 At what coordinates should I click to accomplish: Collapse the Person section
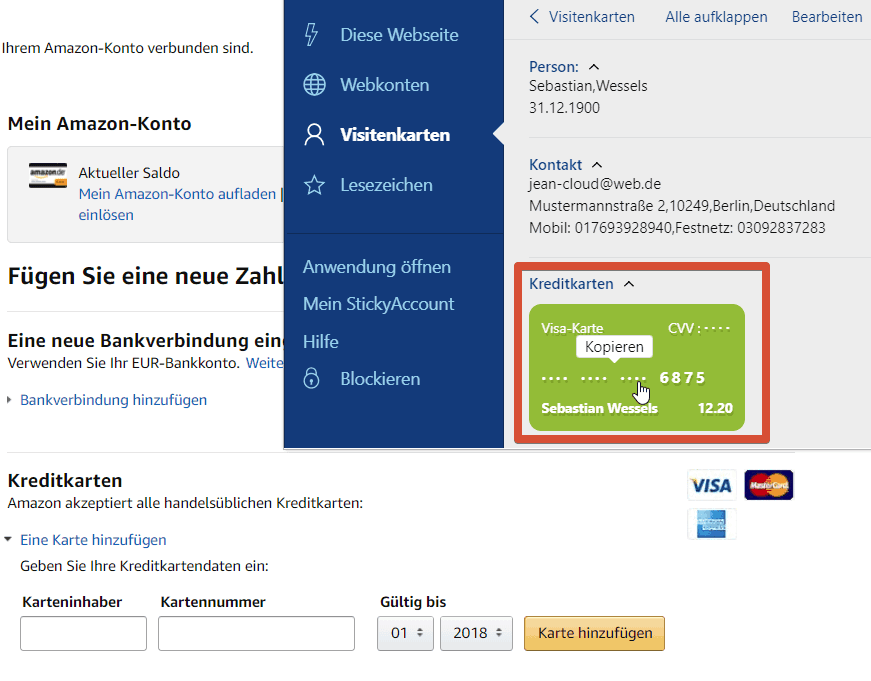(x=594, y=67)
